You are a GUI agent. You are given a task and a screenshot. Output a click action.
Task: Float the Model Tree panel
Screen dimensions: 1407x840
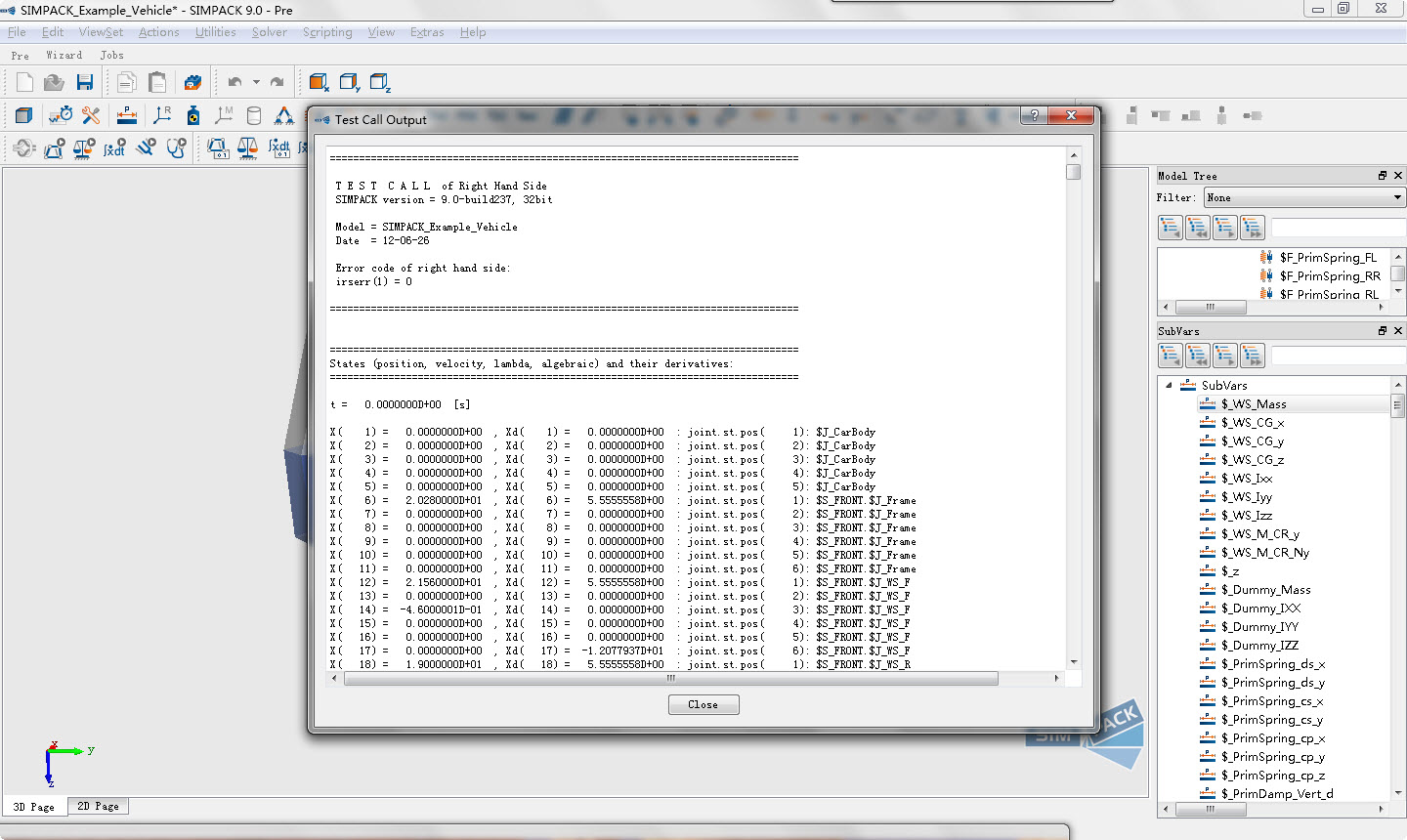coord(1383,176)
